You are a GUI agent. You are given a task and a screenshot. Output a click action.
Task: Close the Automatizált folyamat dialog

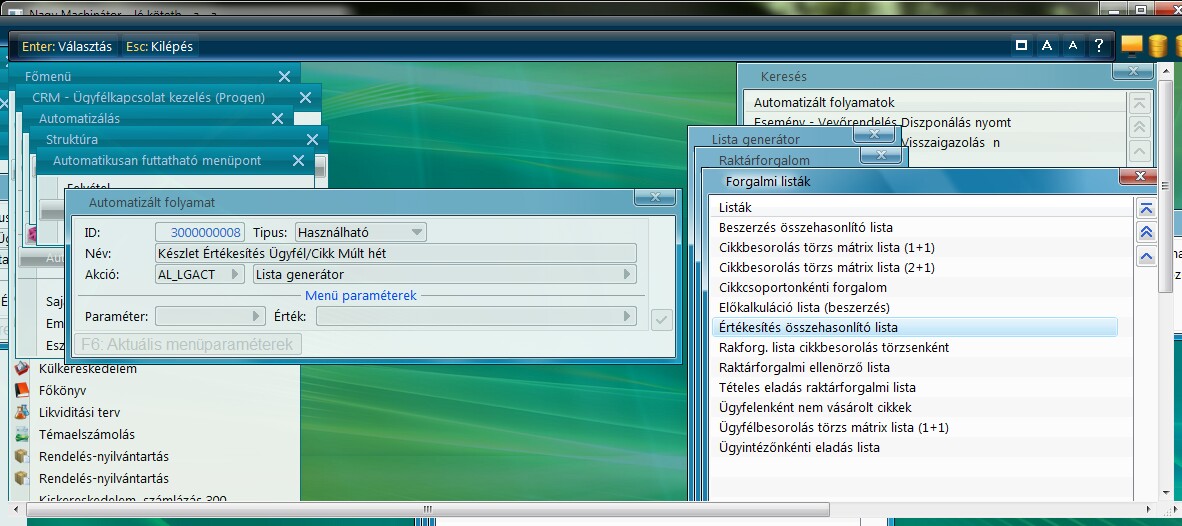pos(655,197)
